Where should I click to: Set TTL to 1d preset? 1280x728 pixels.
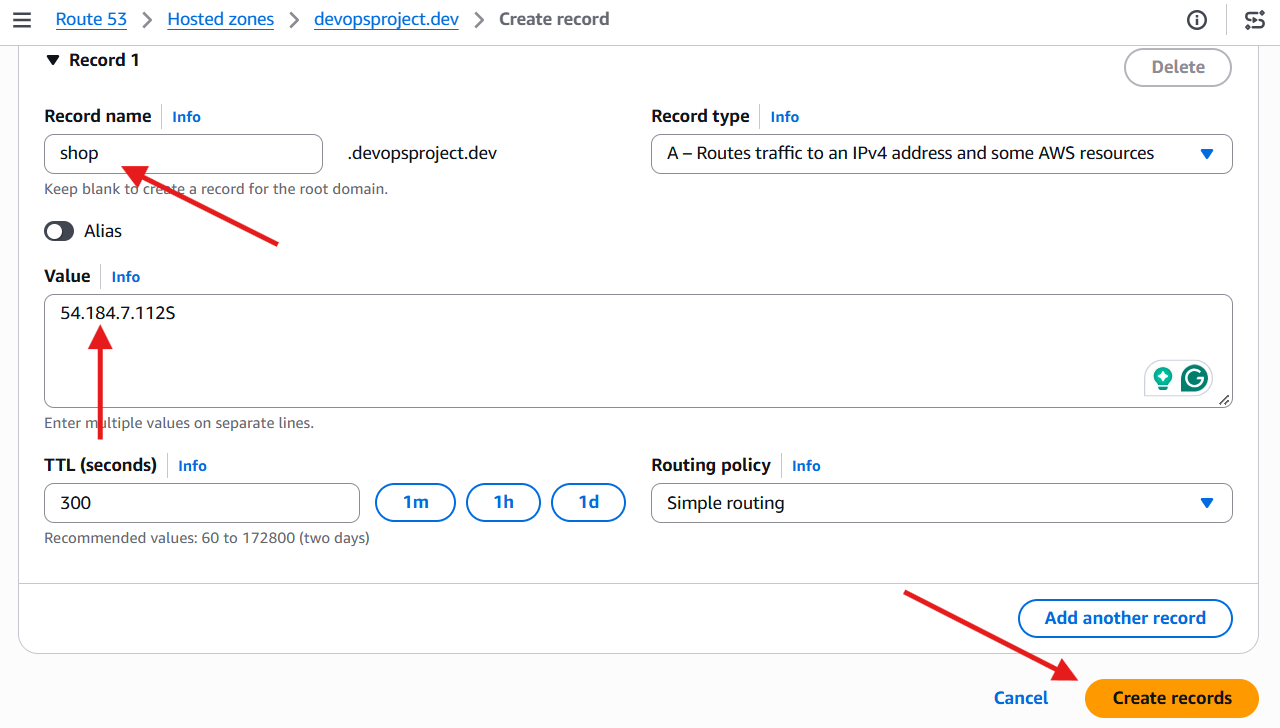[588, 502]
